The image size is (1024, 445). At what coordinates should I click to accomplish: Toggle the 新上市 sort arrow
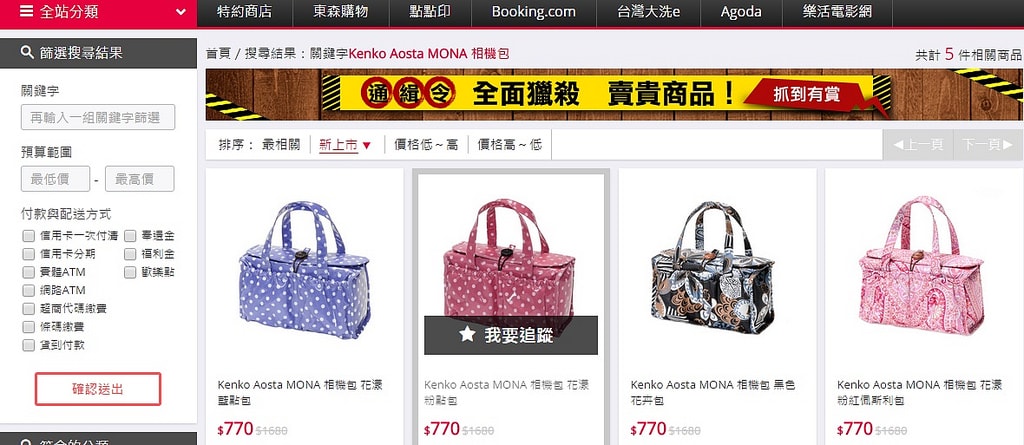(x=366, y=145)
